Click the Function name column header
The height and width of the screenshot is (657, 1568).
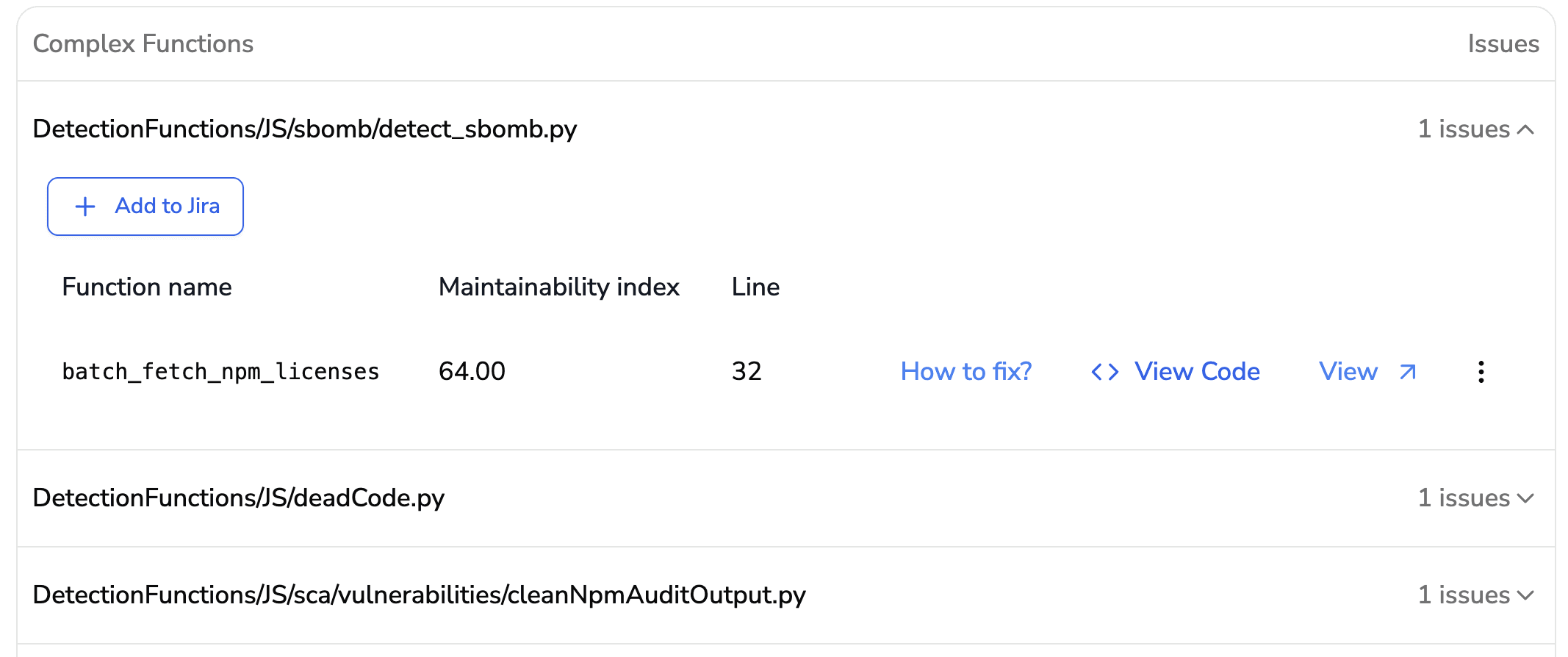coord(147,287)
